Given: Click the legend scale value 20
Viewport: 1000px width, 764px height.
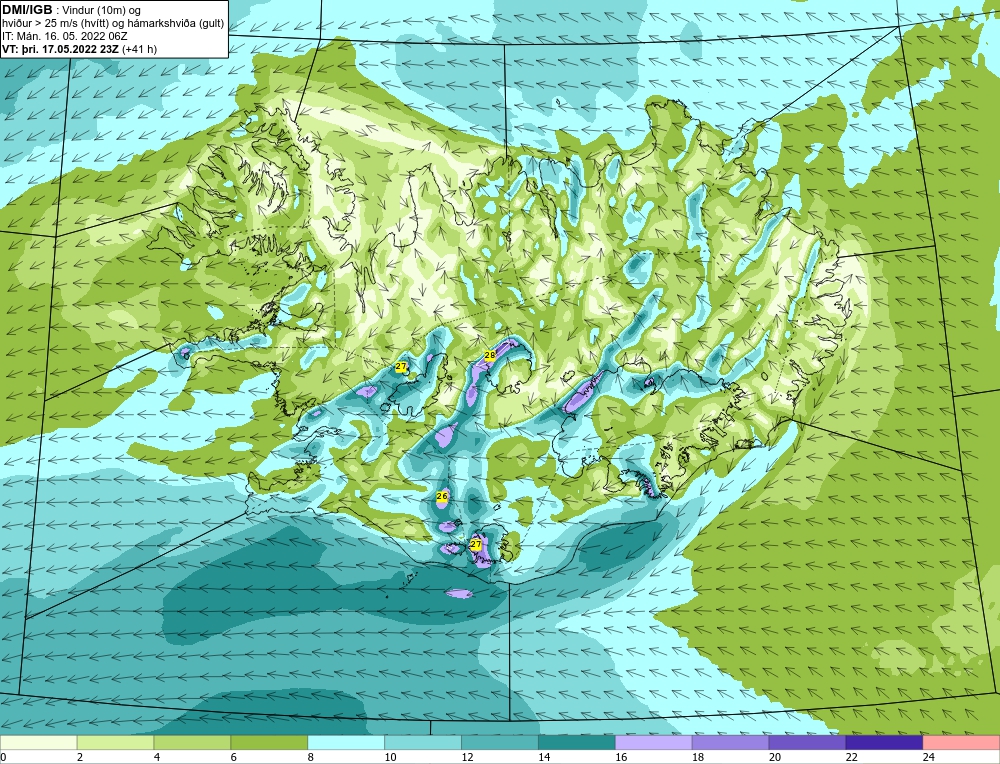Looking at the screenshot, I should click(775, 757).
